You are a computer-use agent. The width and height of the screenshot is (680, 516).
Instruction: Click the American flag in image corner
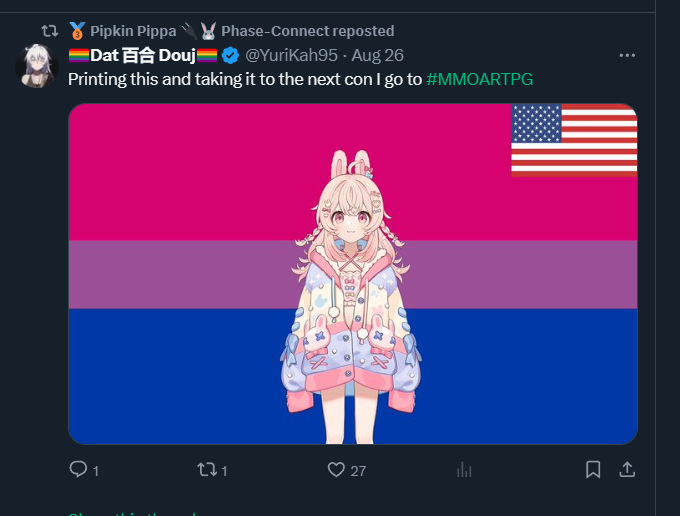click(x=574, y=140)
